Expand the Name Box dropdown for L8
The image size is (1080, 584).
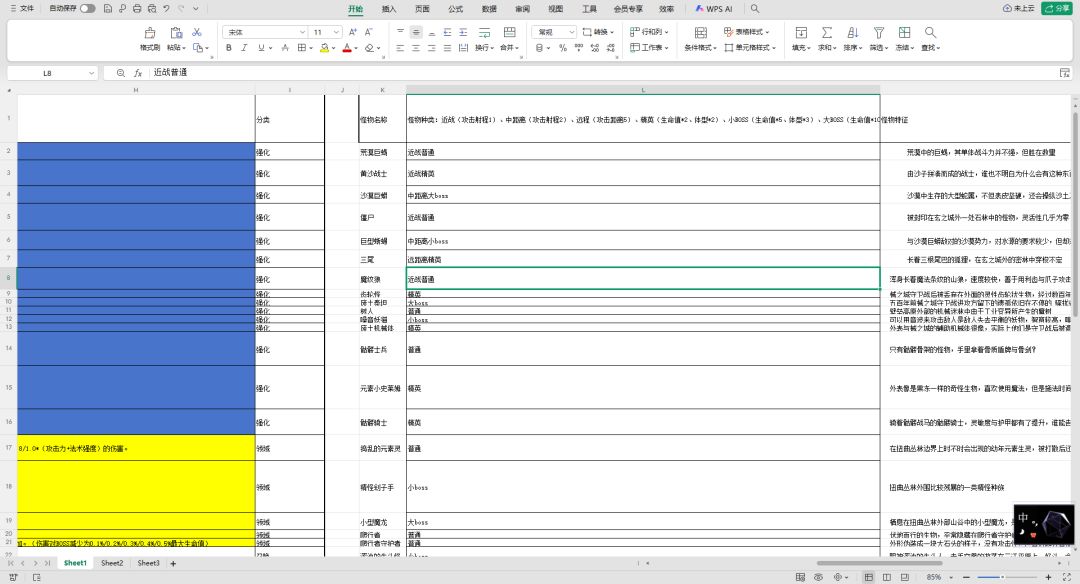(x=91, y=73)
